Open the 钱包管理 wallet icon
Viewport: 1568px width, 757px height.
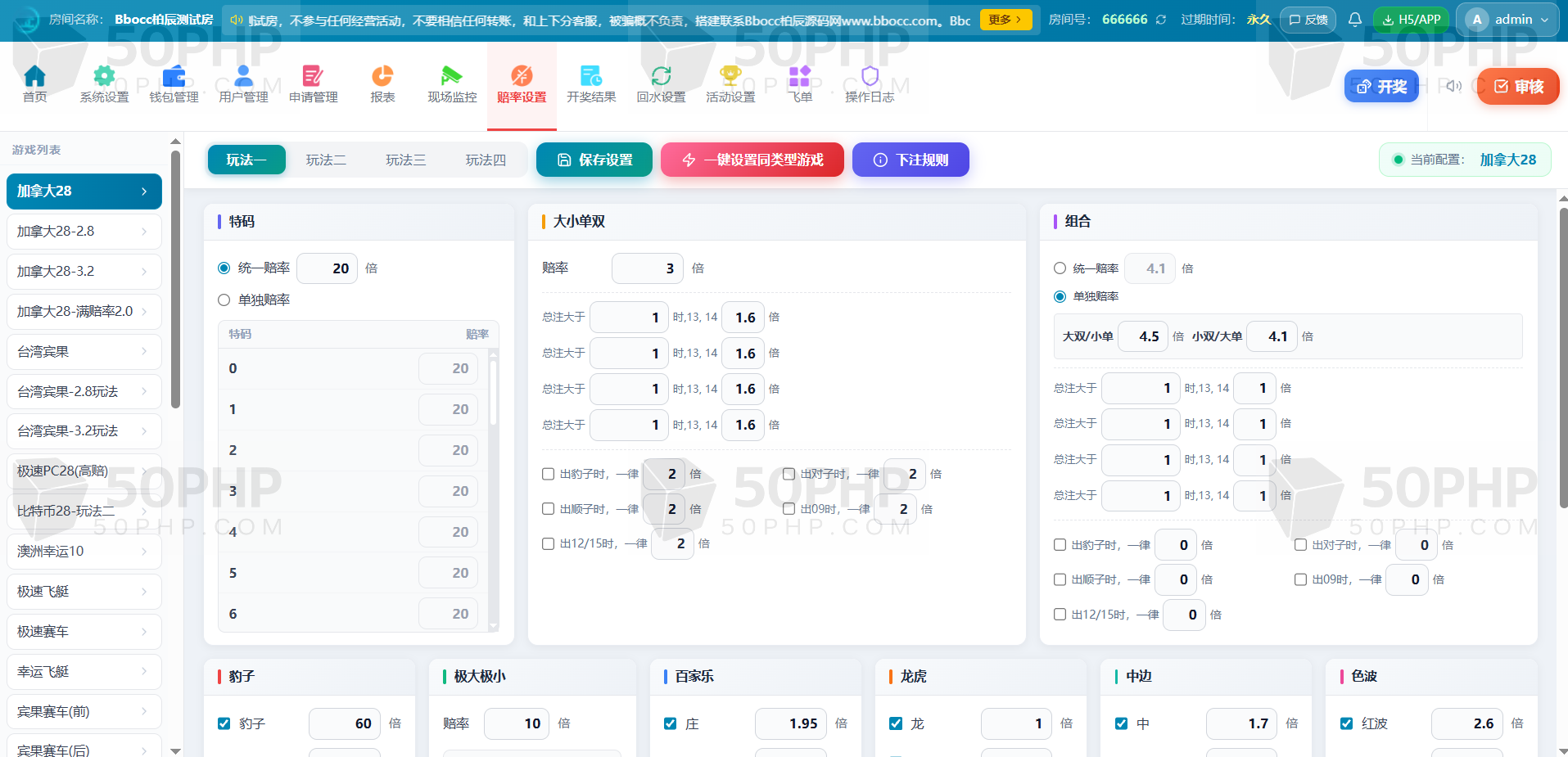click(x=174, y=76)
